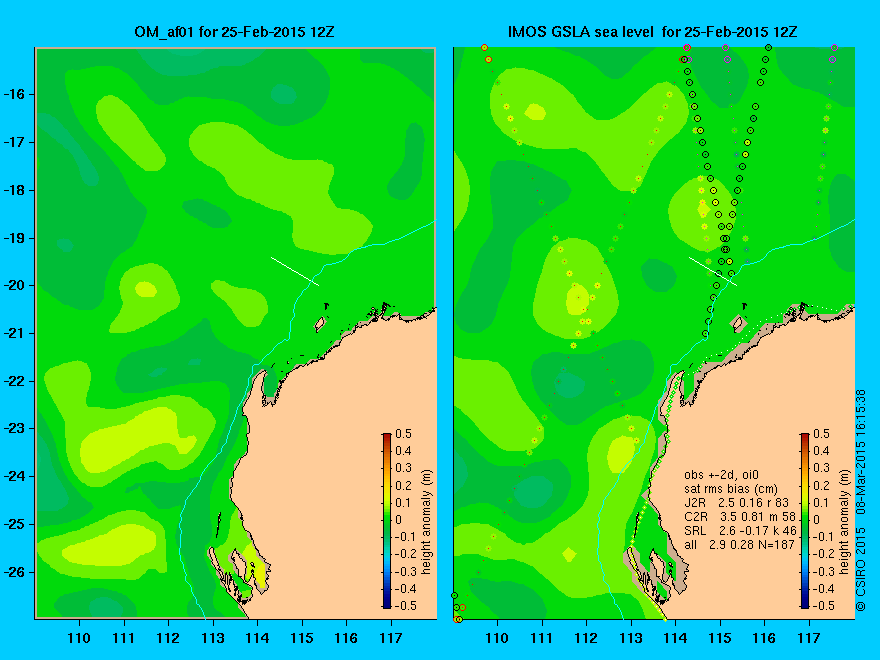Click longitude 116 under the OM_af01 map
The height and width of the screenshot is (660, 880).
click(x=346, y=638)
